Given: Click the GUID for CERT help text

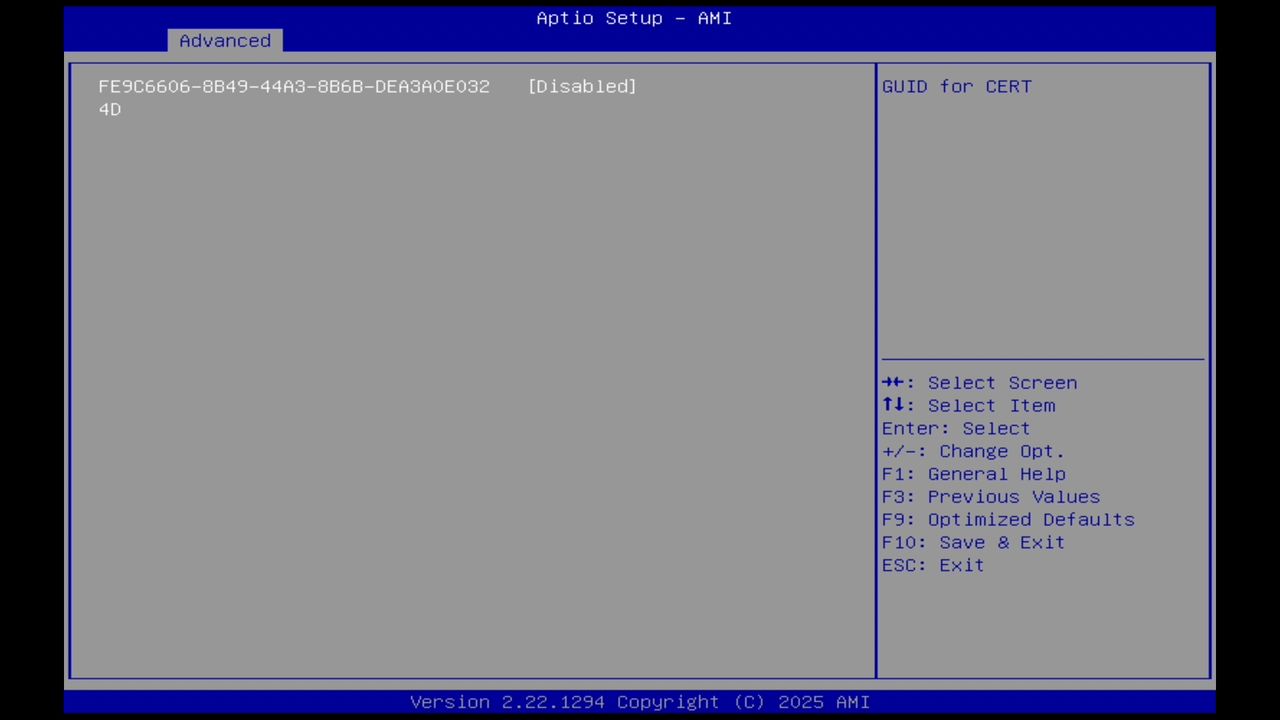Looking at the screenshot, I should click(956, 86).
